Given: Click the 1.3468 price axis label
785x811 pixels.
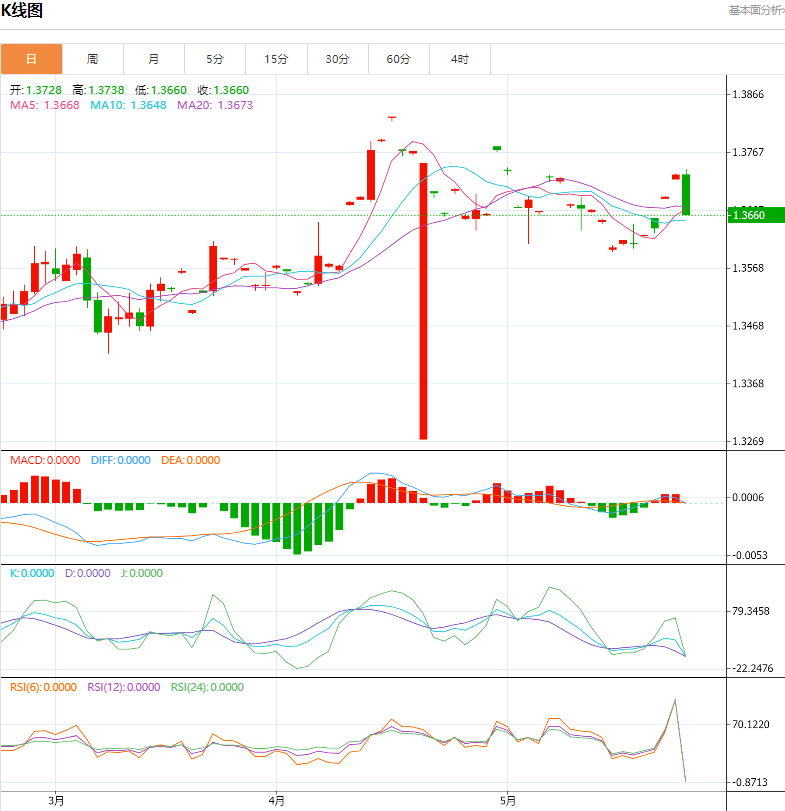Looking at the screenshot, I should (x=748, y=326).
